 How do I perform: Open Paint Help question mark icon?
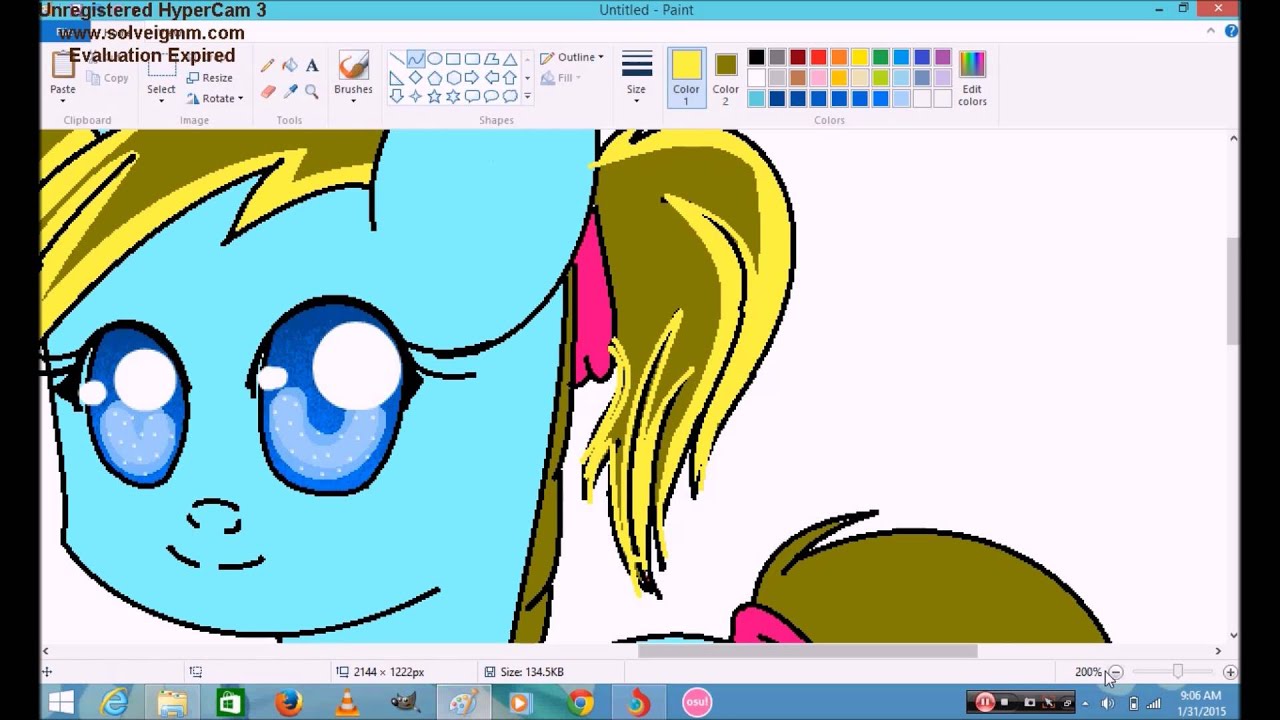(1231, 31)
